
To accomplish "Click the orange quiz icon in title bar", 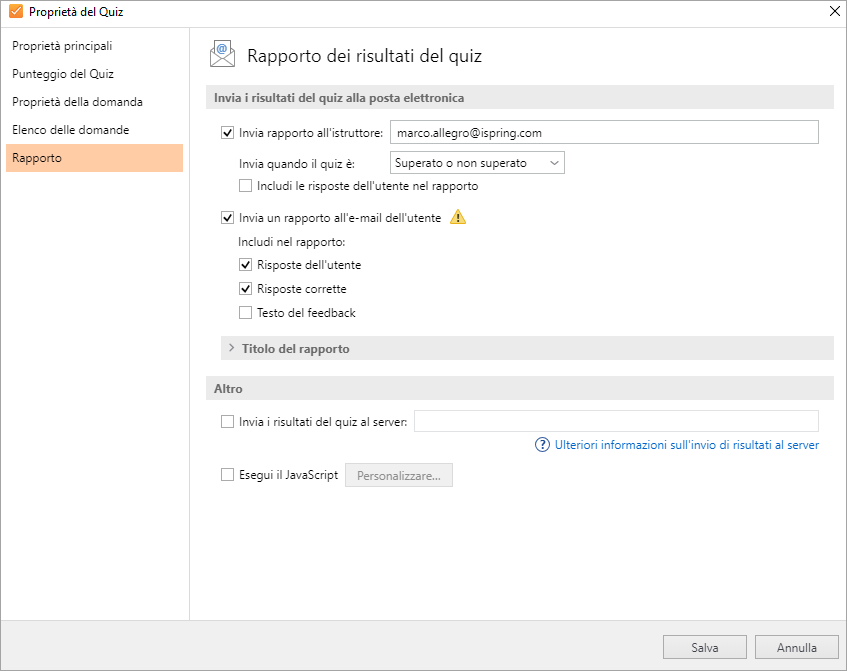I will point(15,12).
